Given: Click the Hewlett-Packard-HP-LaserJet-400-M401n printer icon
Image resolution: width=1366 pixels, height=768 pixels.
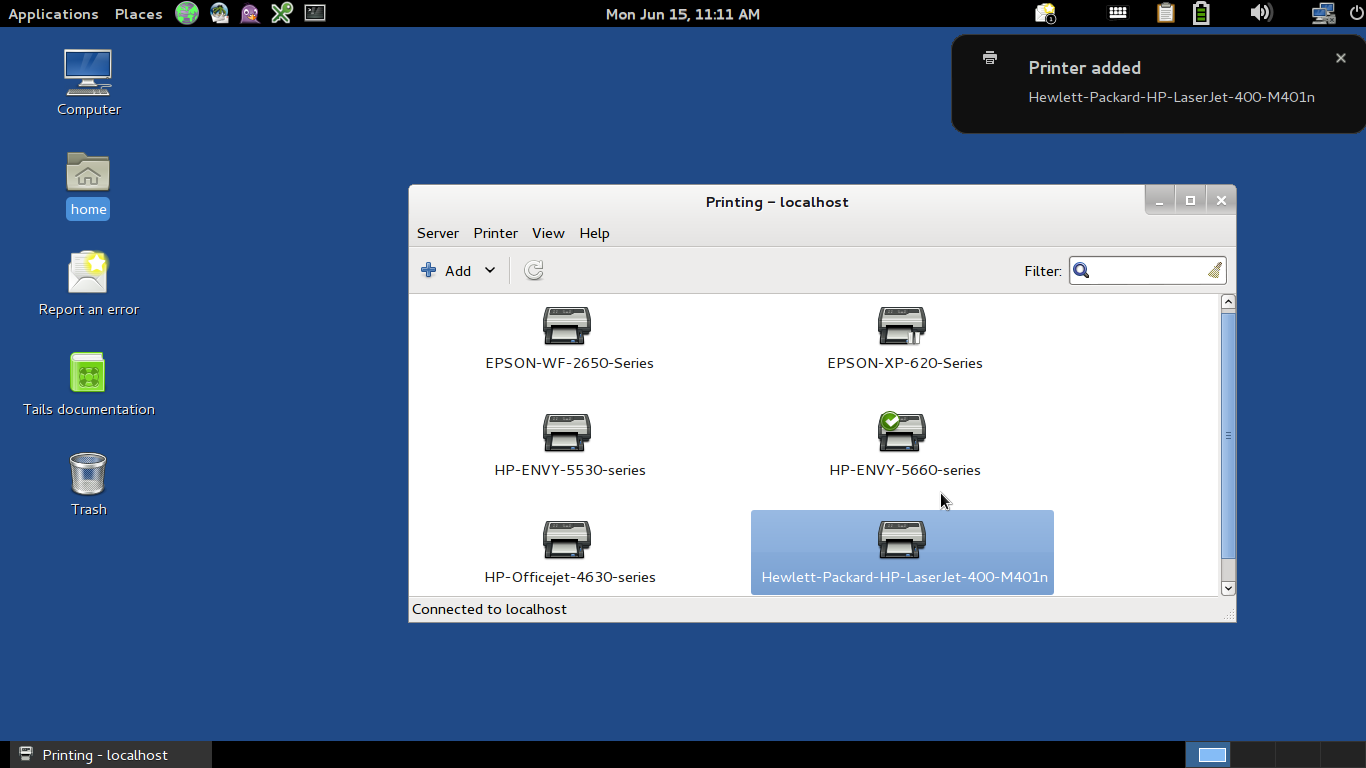Looking at the screenshot, I should [902, 539].
